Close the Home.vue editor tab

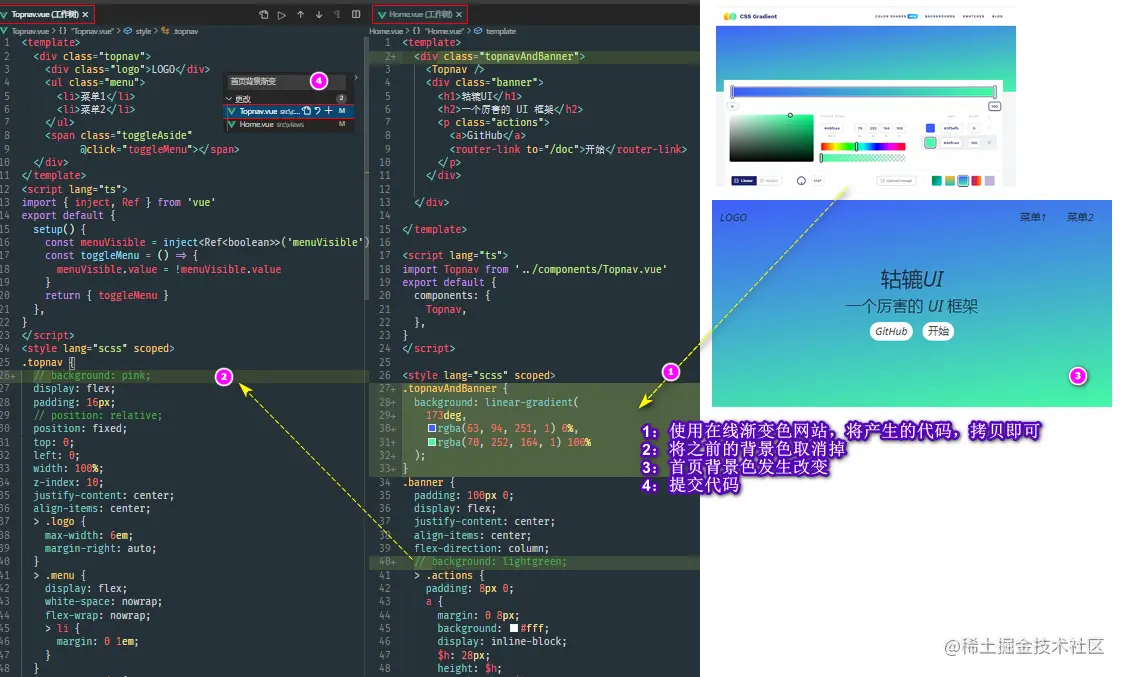click(x=458, y=14)
